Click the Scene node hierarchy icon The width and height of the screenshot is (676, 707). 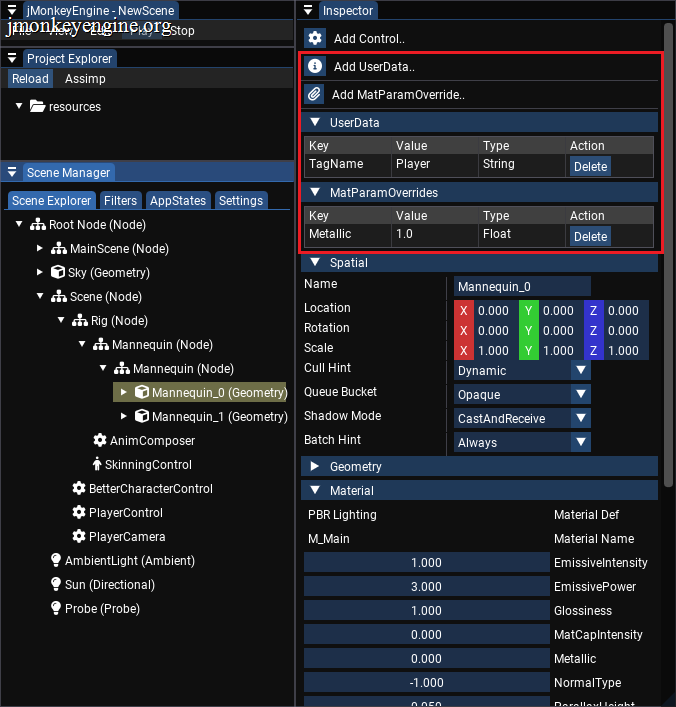(59, 296)
